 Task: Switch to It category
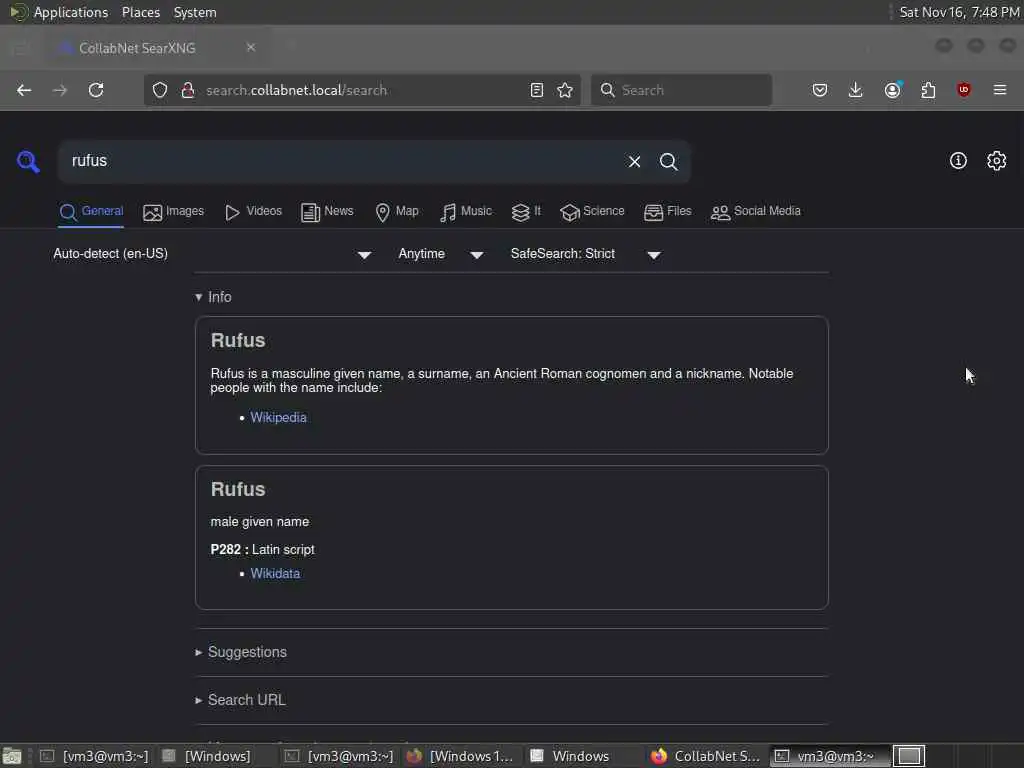[x=526, y=212]
